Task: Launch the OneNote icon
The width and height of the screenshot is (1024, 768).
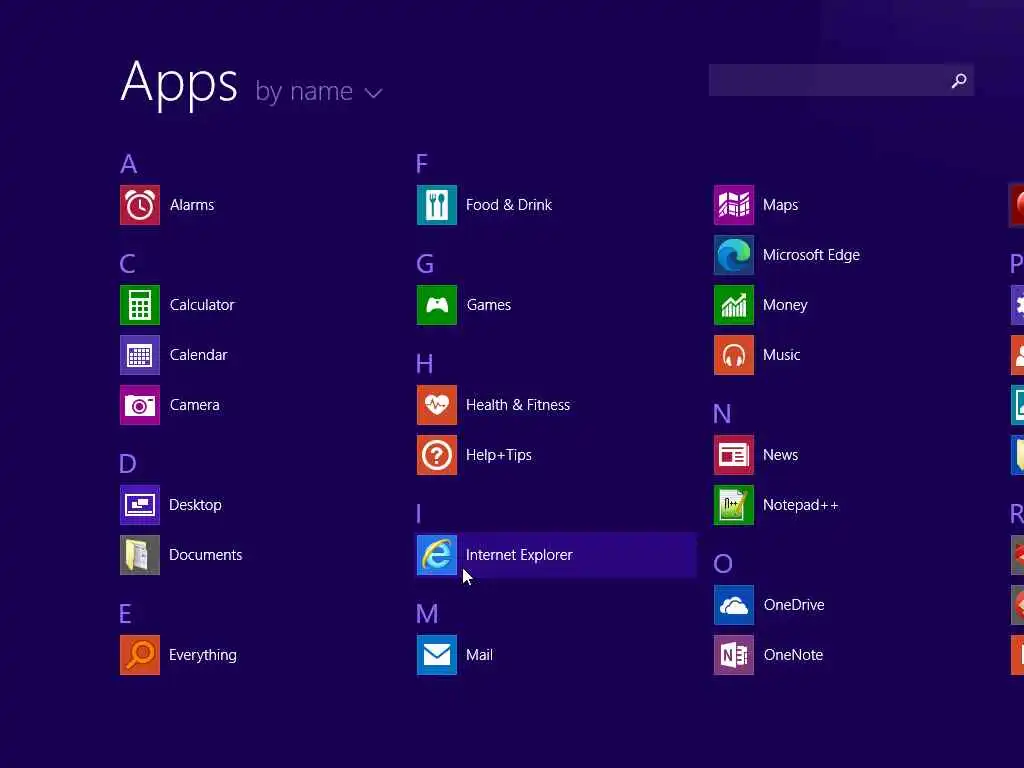Action: tap(734, 655)
